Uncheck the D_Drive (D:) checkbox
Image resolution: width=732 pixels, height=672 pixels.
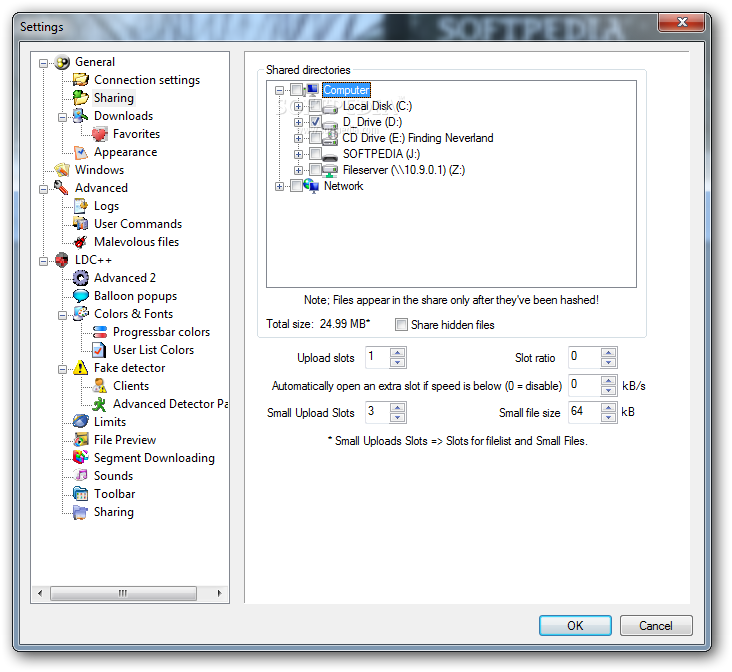(x=316, y=122)
